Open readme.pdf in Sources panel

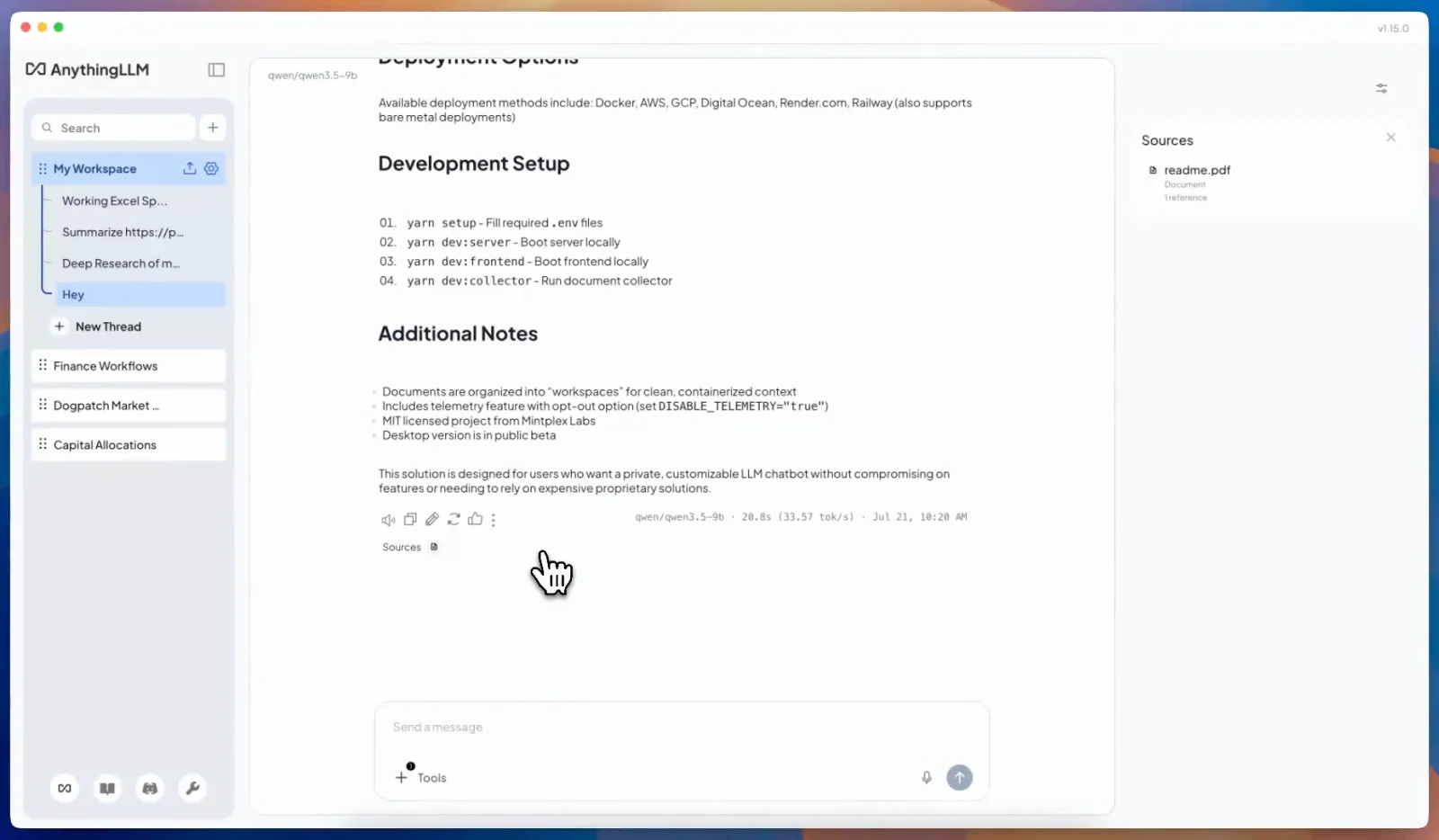pos(1197,170)
